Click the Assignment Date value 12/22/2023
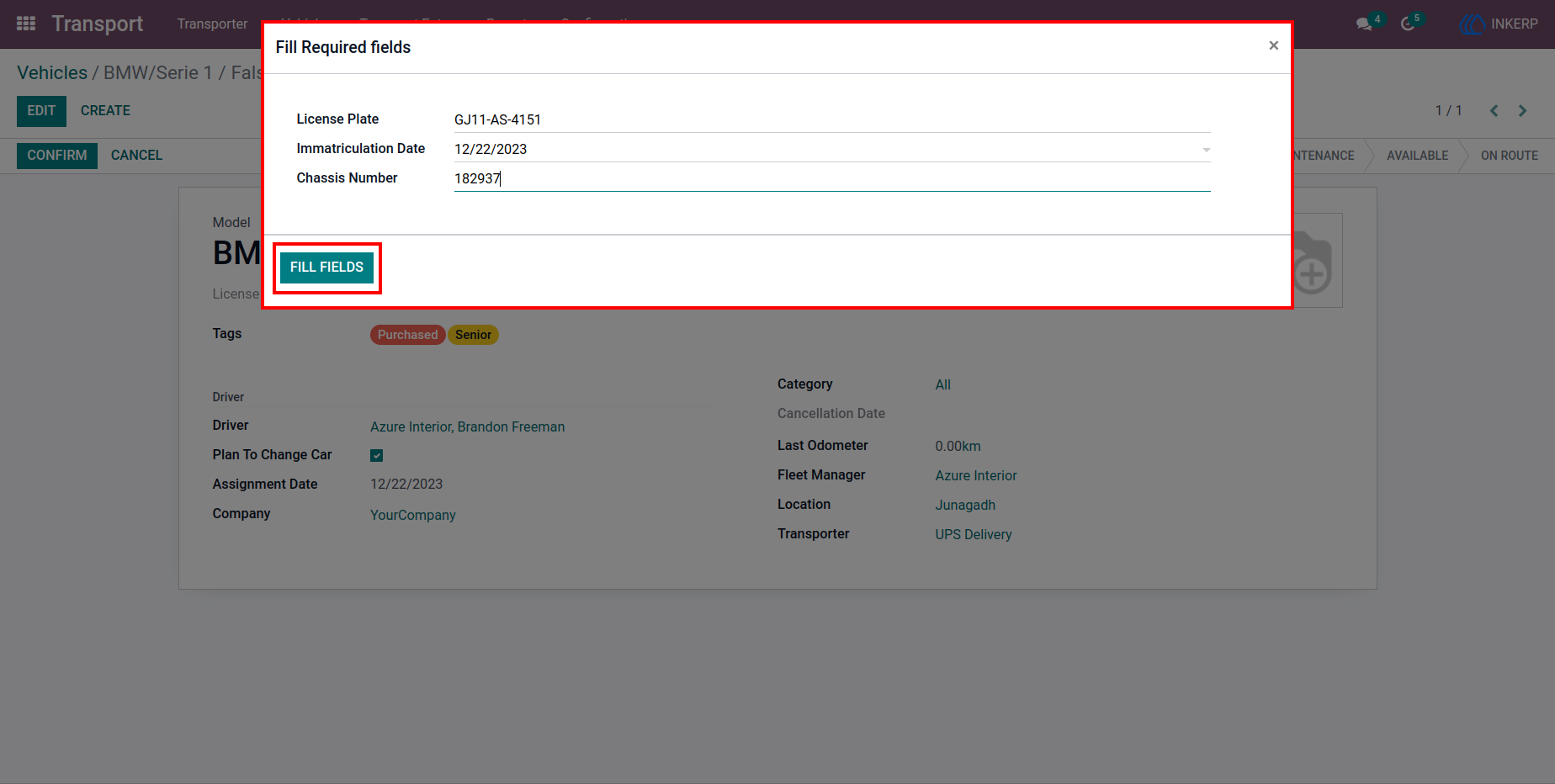Screen dimensions: 1555x784 406,485
